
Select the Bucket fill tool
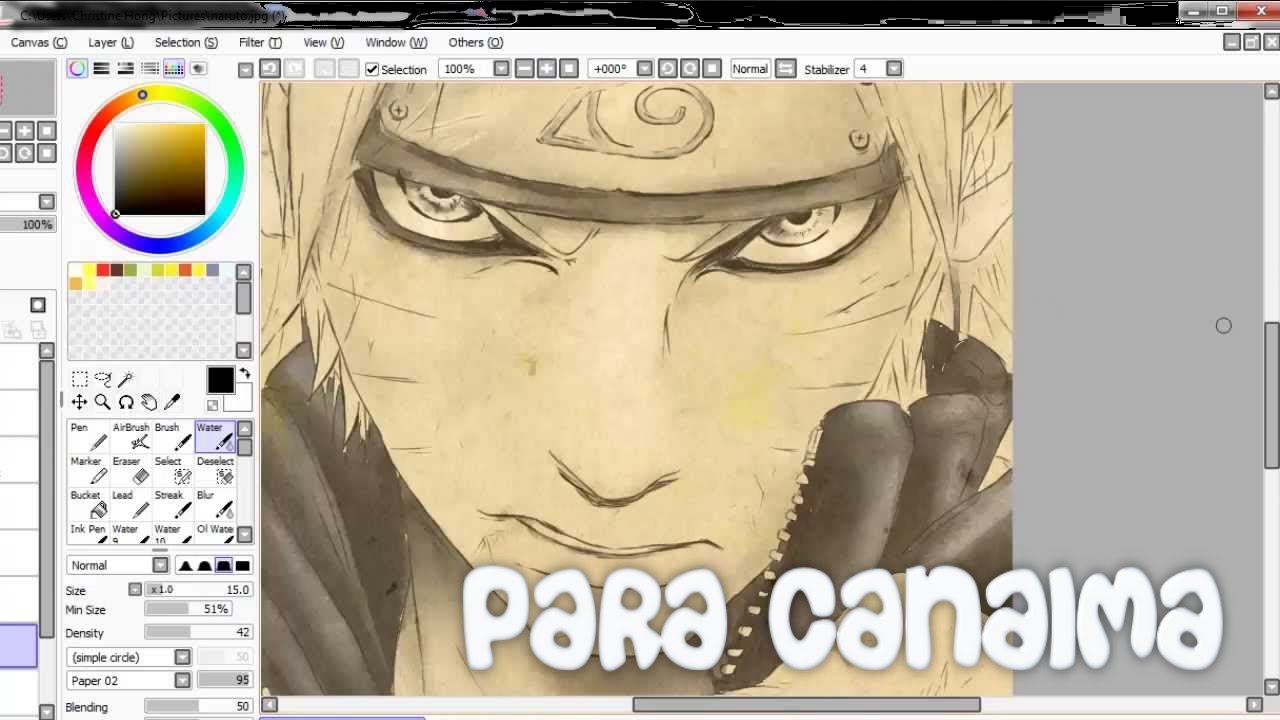(x=89, y=504)
